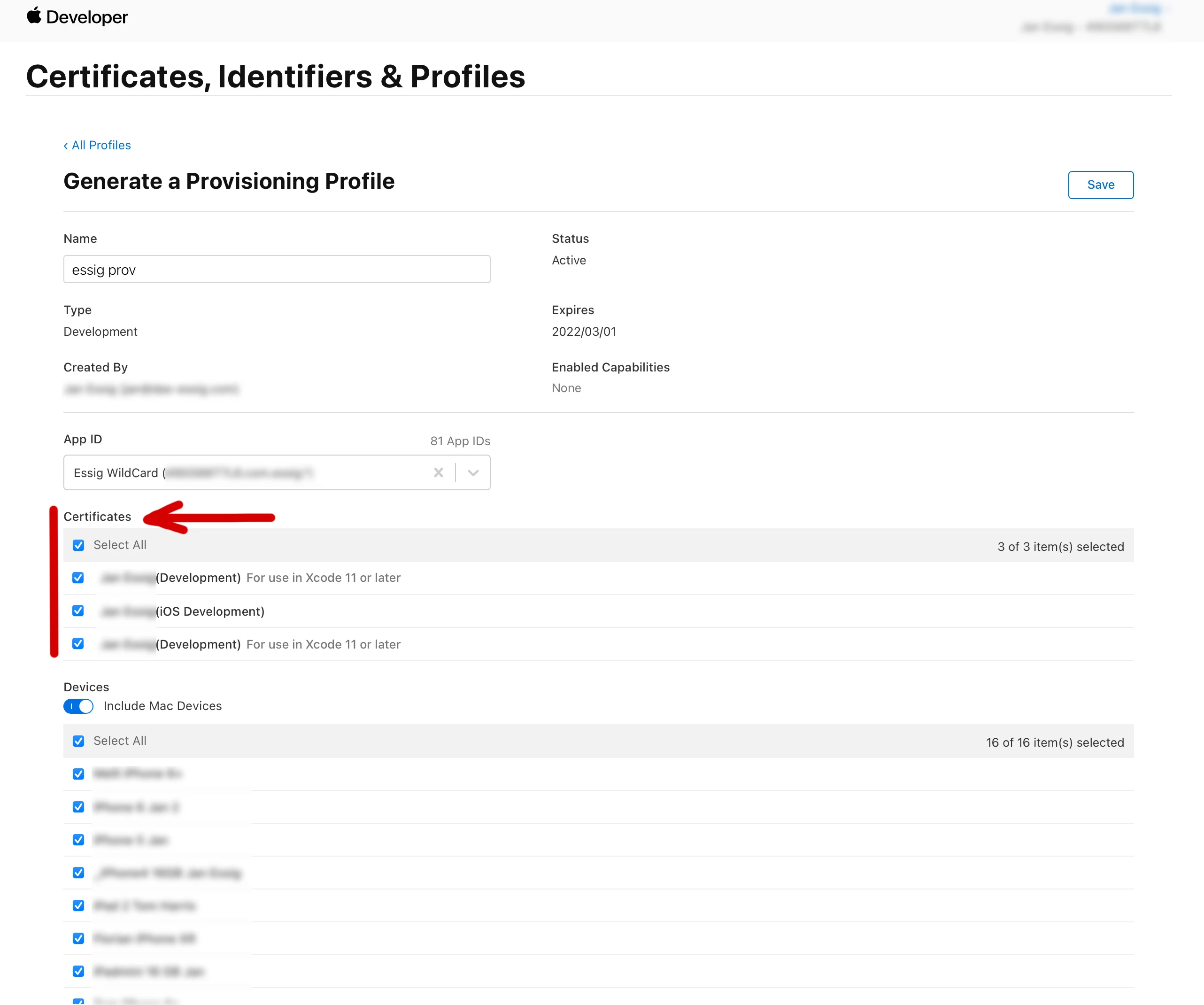Uncheck the iOS Development certificate
The image size is (1204, 1005).
(x=78, y=611)
